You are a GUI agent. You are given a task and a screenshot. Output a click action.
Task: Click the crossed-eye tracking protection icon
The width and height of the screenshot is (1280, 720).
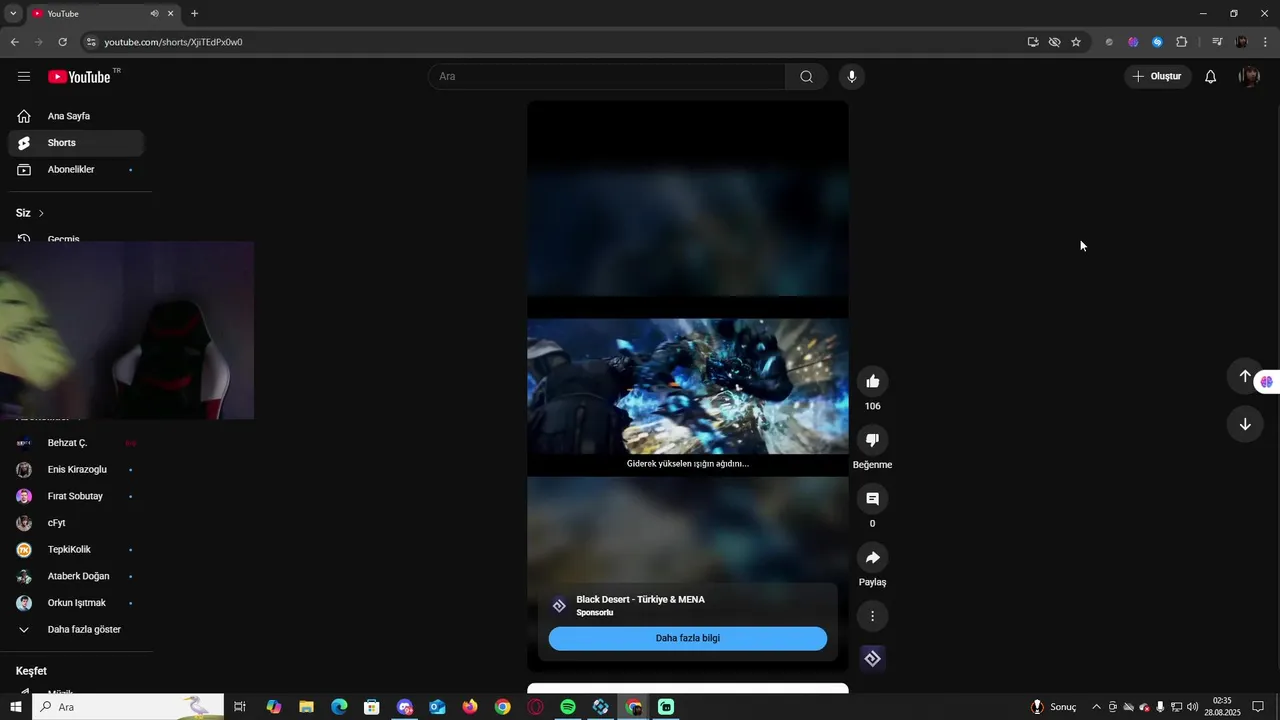tap(1054, 42)
